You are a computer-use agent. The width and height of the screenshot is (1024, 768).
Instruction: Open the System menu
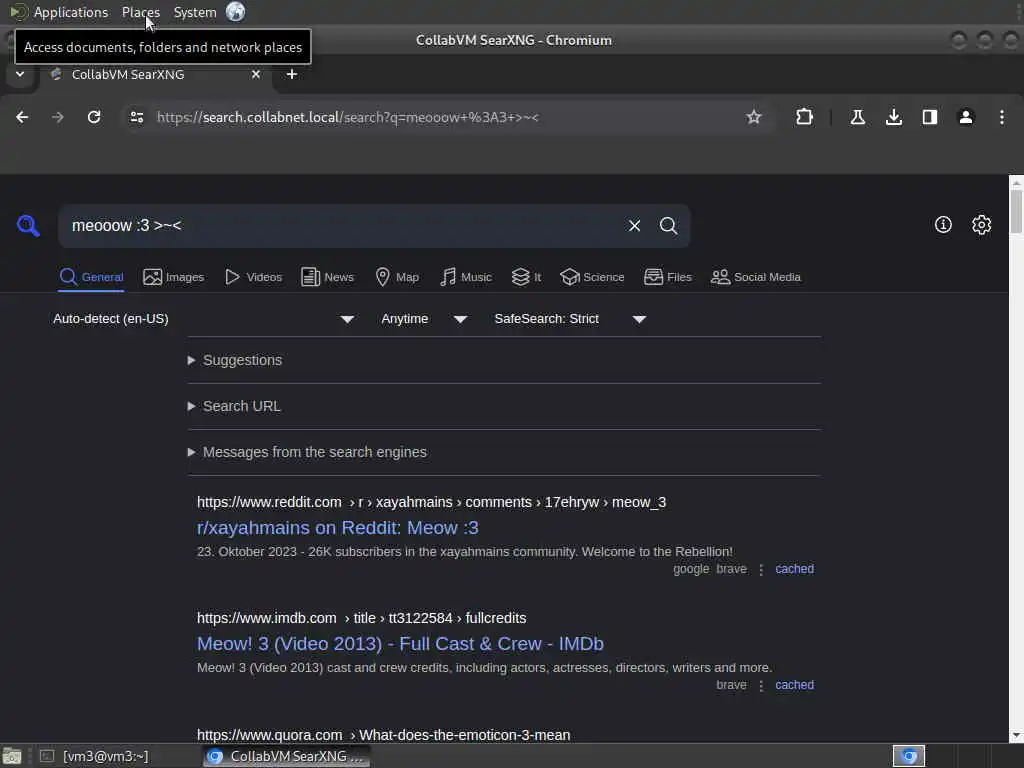(x=195, y=12)
